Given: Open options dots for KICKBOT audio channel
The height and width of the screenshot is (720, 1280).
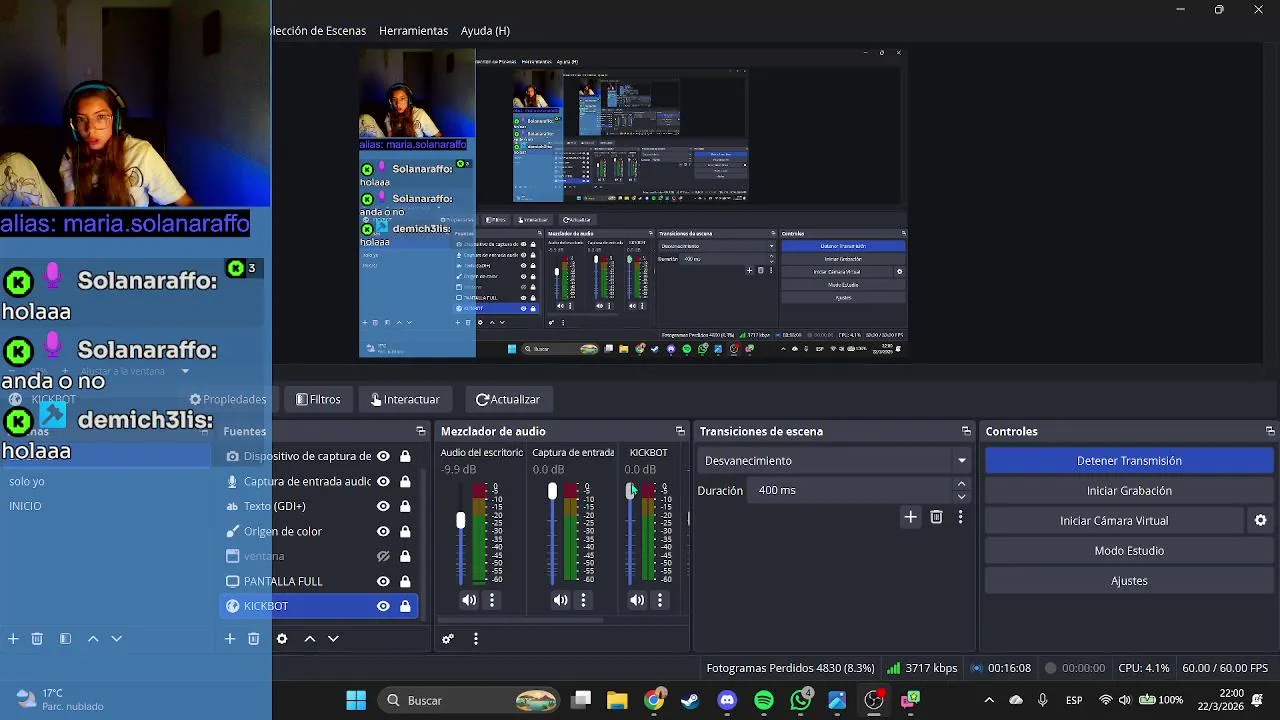Looking at the screenshot, I should (x=660, y=600).
